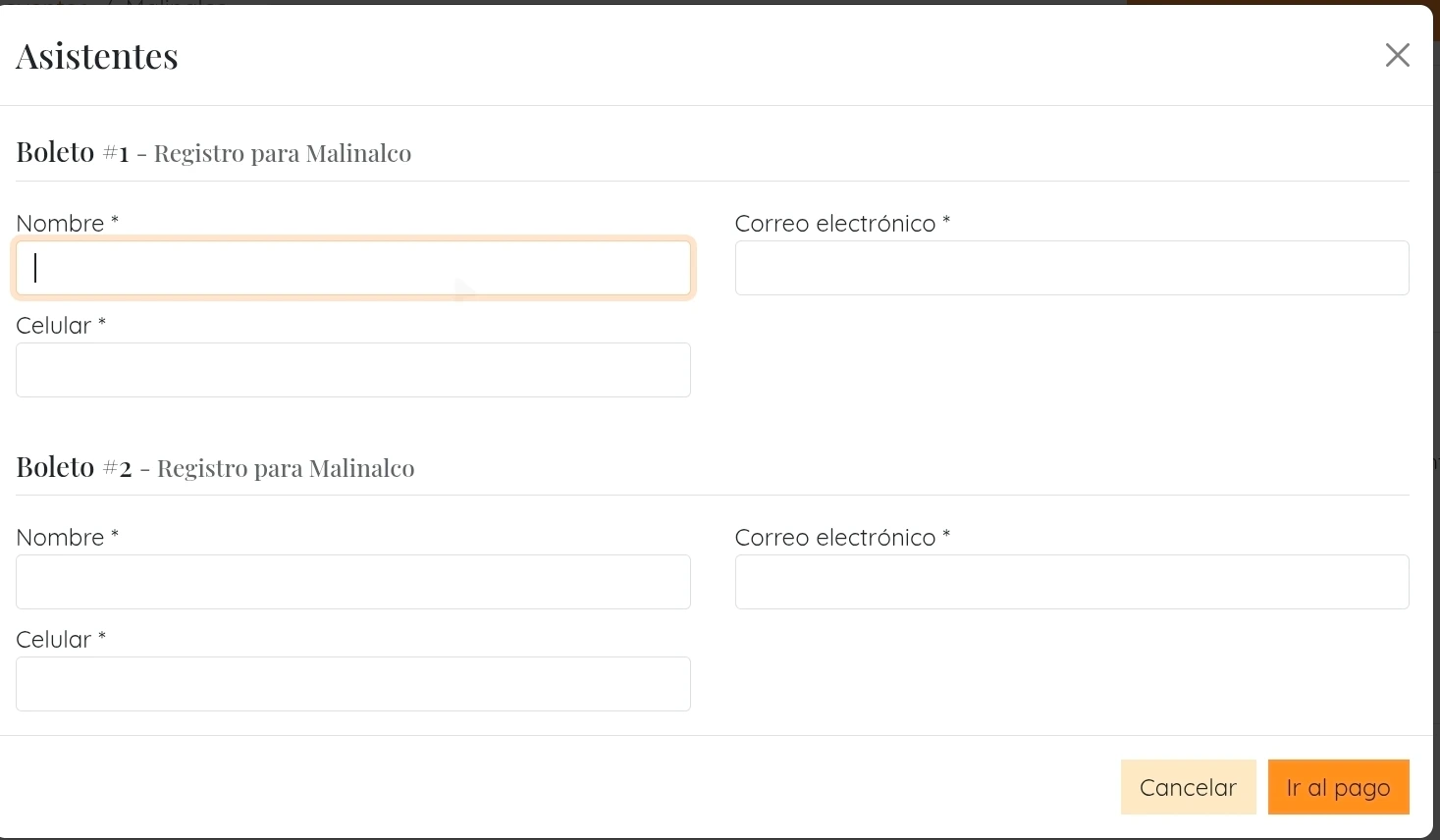
Task: Click the Boleto #2 heading text
Action: click(74, 467)
